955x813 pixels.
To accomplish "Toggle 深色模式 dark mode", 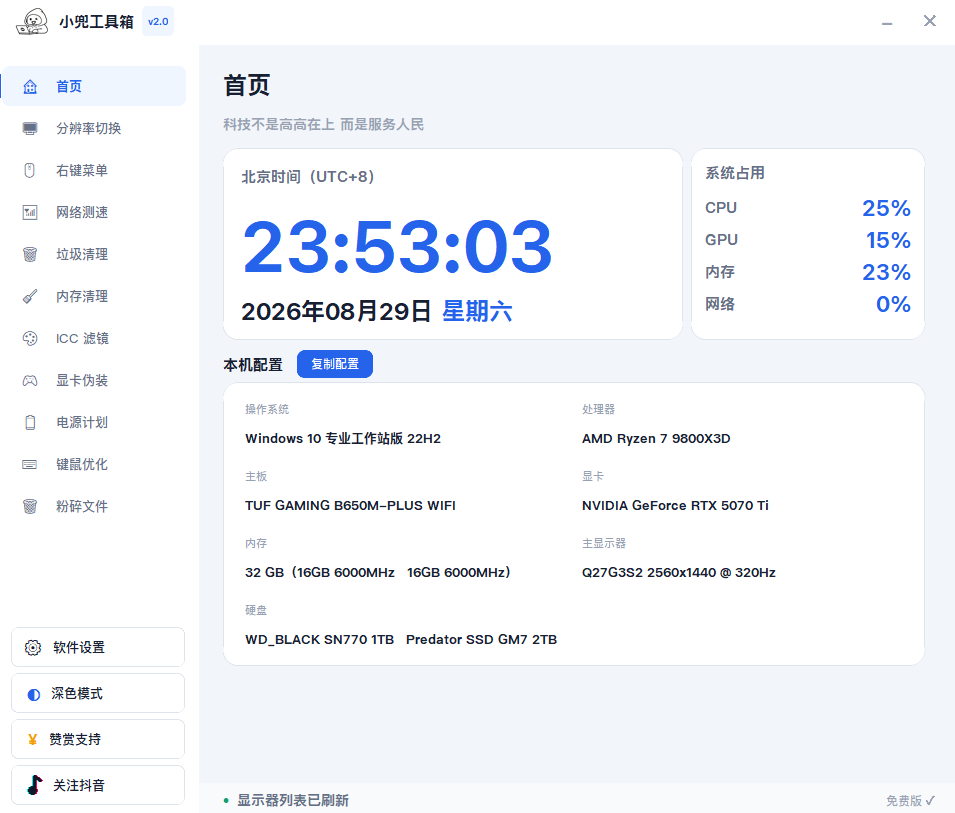I will (x=98, y=694).
